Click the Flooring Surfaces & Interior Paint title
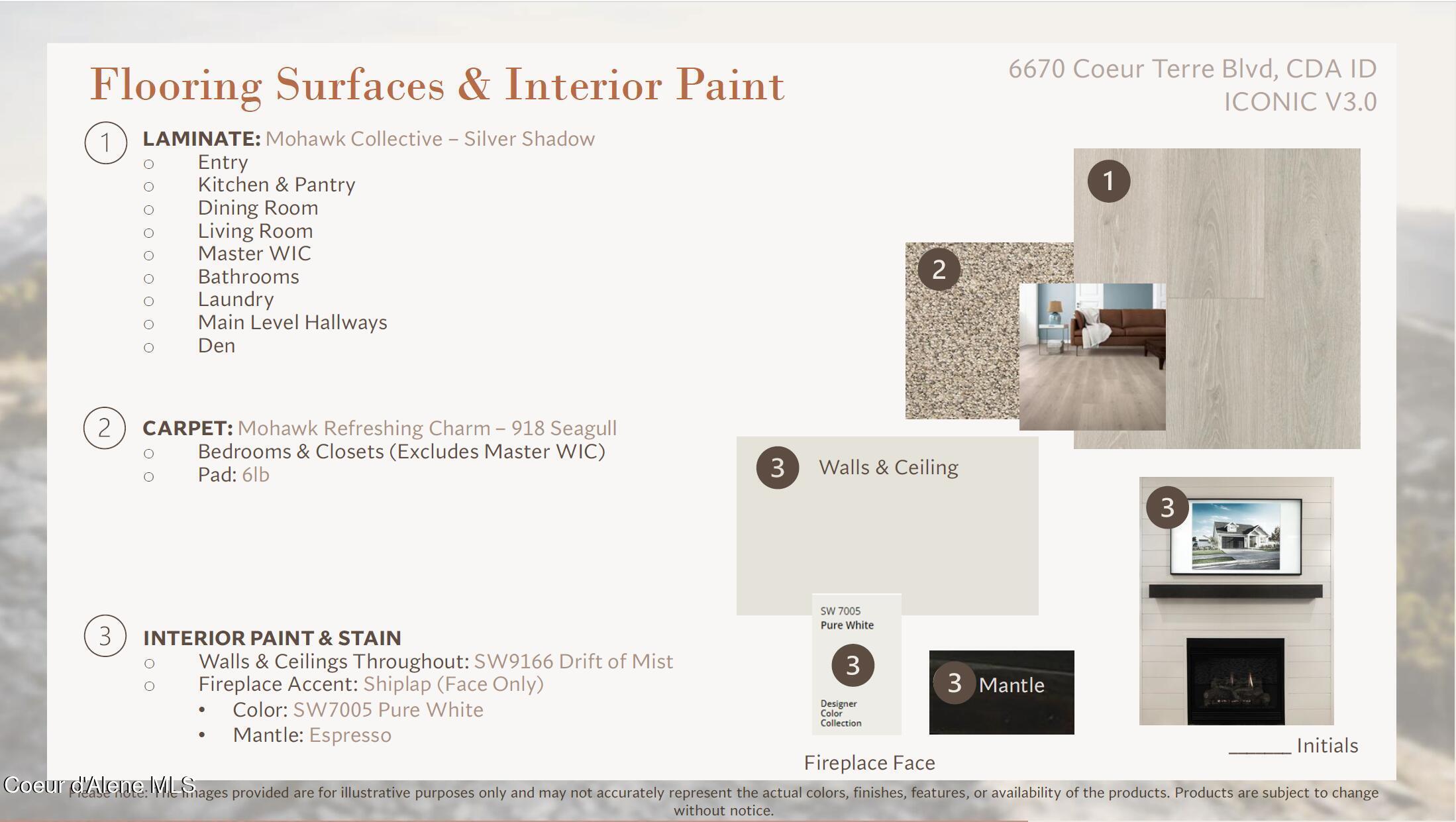This screenshot has width=1456, height=822. [x=437, y=85]
